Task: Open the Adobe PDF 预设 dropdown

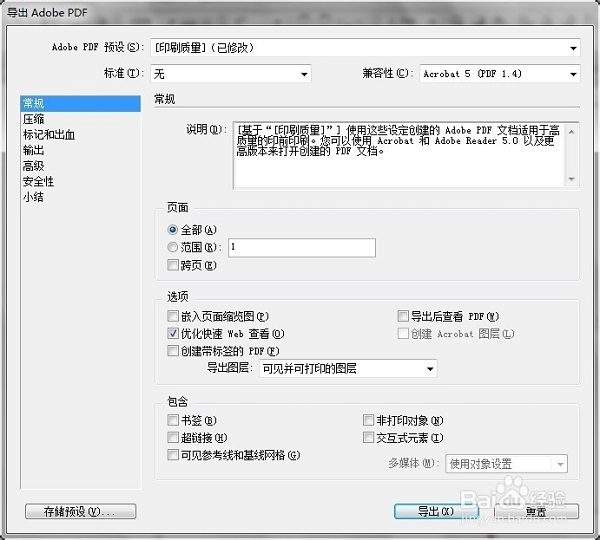Action: 365,47
